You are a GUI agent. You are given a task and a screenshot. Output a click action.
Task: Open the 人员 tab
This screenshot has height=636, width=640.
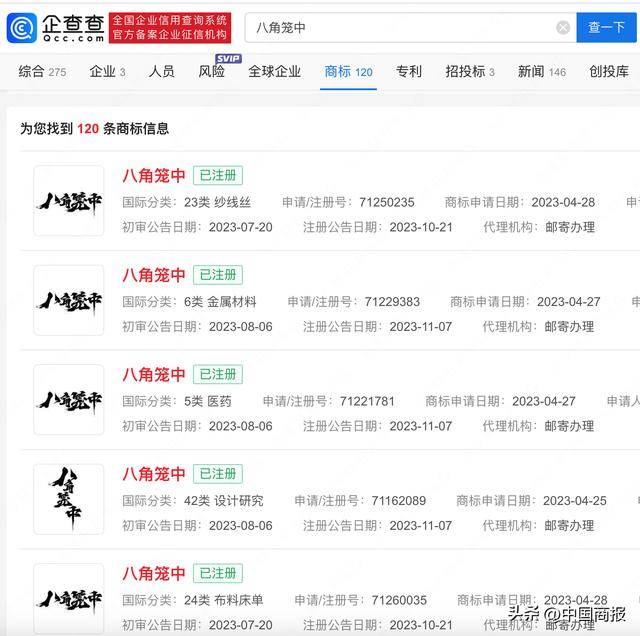[161, 72]
